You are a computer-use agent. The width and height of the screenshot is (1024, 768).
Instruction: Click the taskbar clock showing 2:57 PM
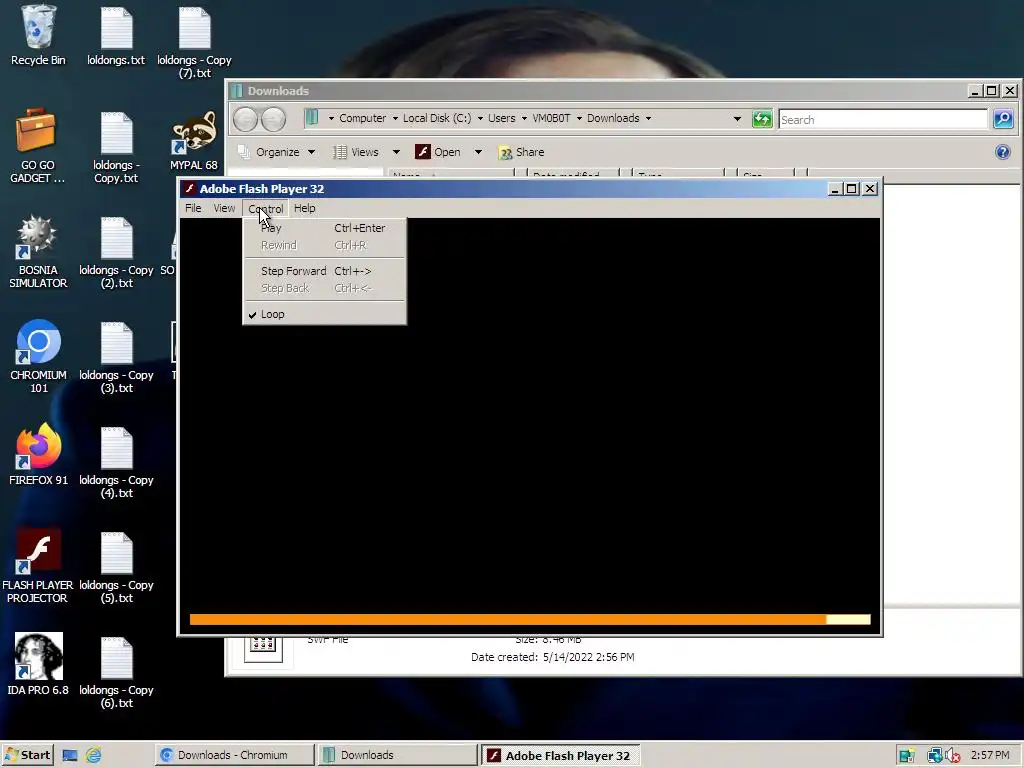[x=990, y=756]
